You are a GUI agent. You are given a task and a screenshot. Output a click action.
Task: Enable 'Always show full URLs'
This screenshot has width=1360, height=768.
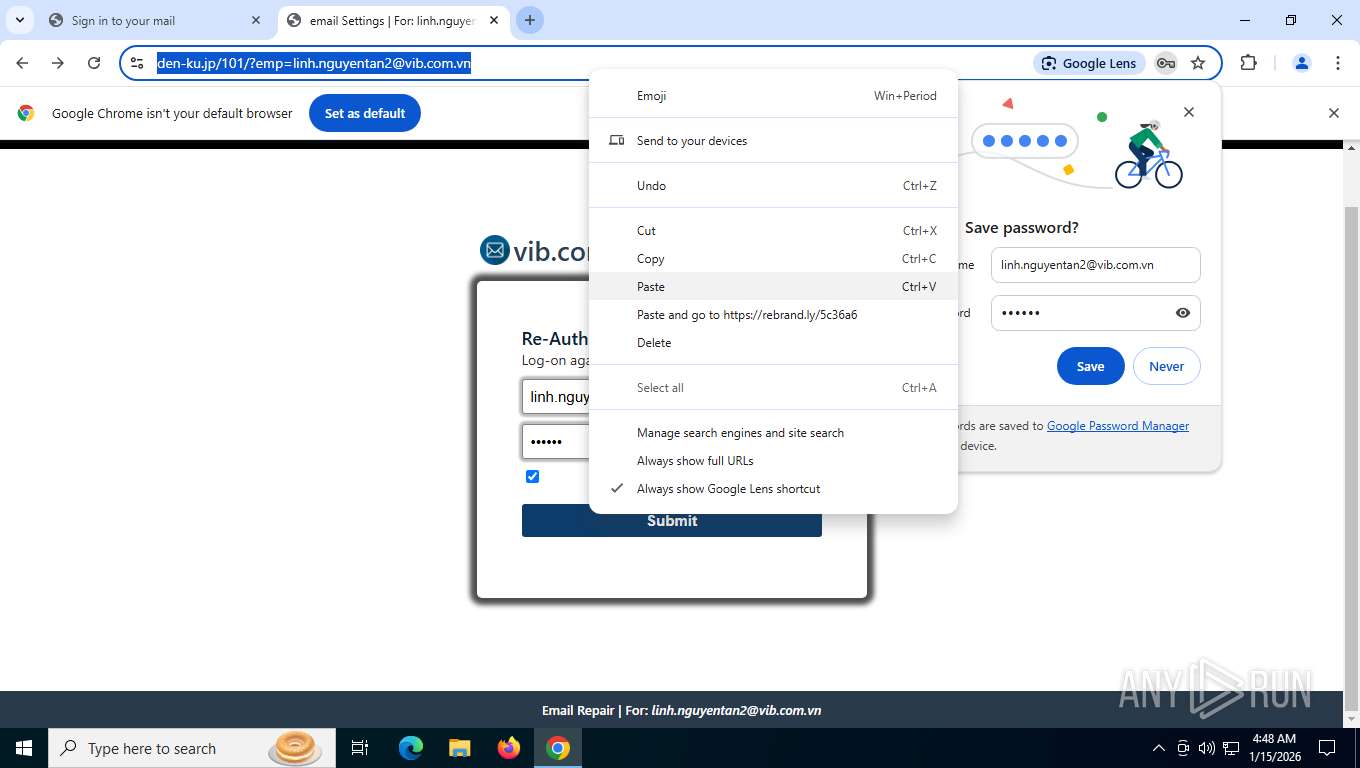(x=773, y=461)
